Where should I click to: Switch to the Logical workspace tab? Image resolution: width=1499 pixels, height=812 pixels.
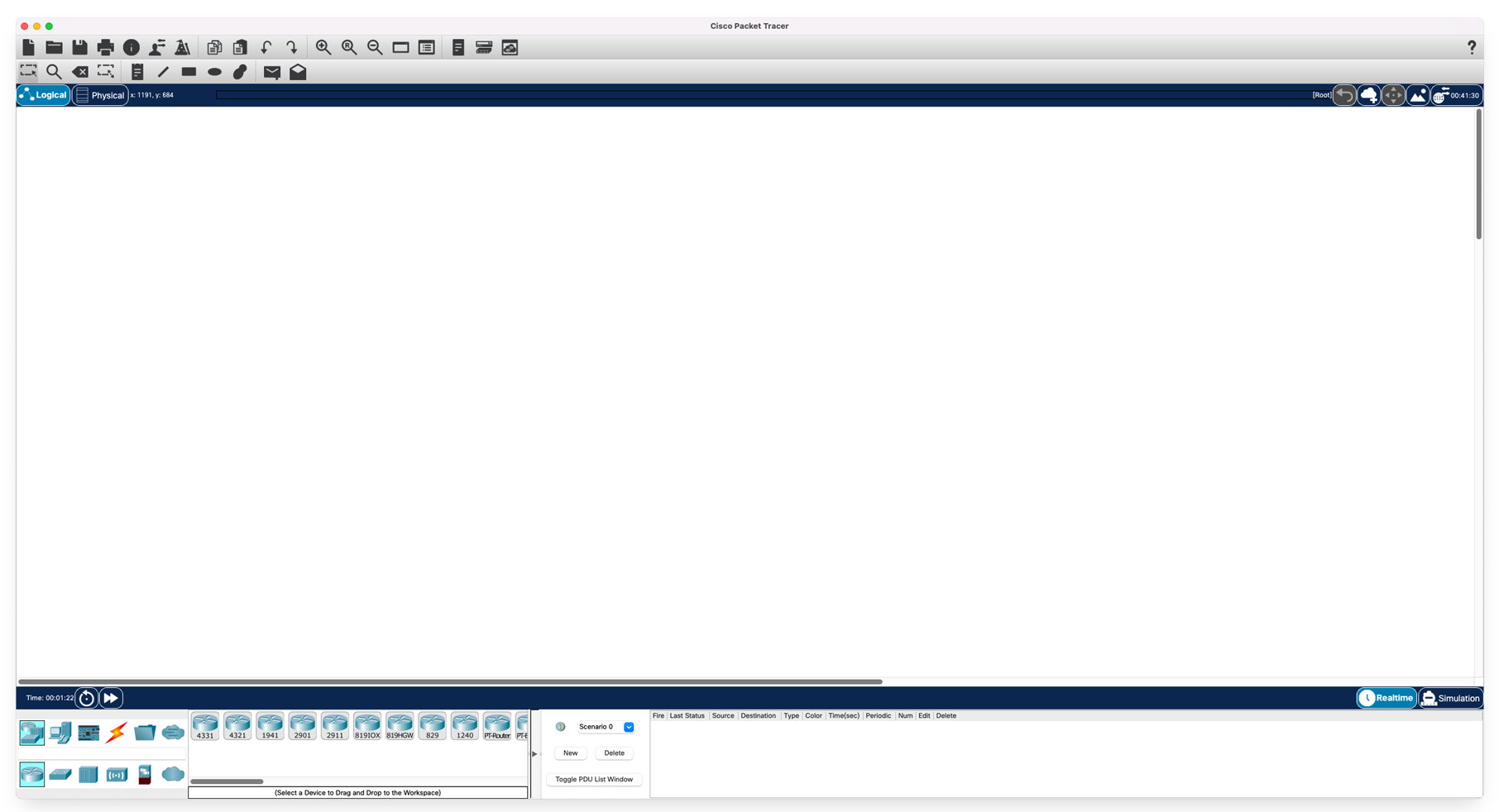44,95
